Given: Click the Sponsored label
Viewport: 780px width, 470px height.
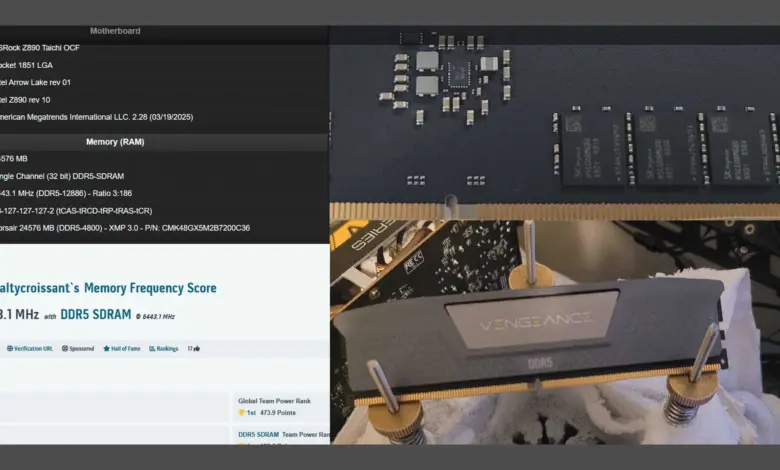Looking at the screenshot, I should click(78, 349).
